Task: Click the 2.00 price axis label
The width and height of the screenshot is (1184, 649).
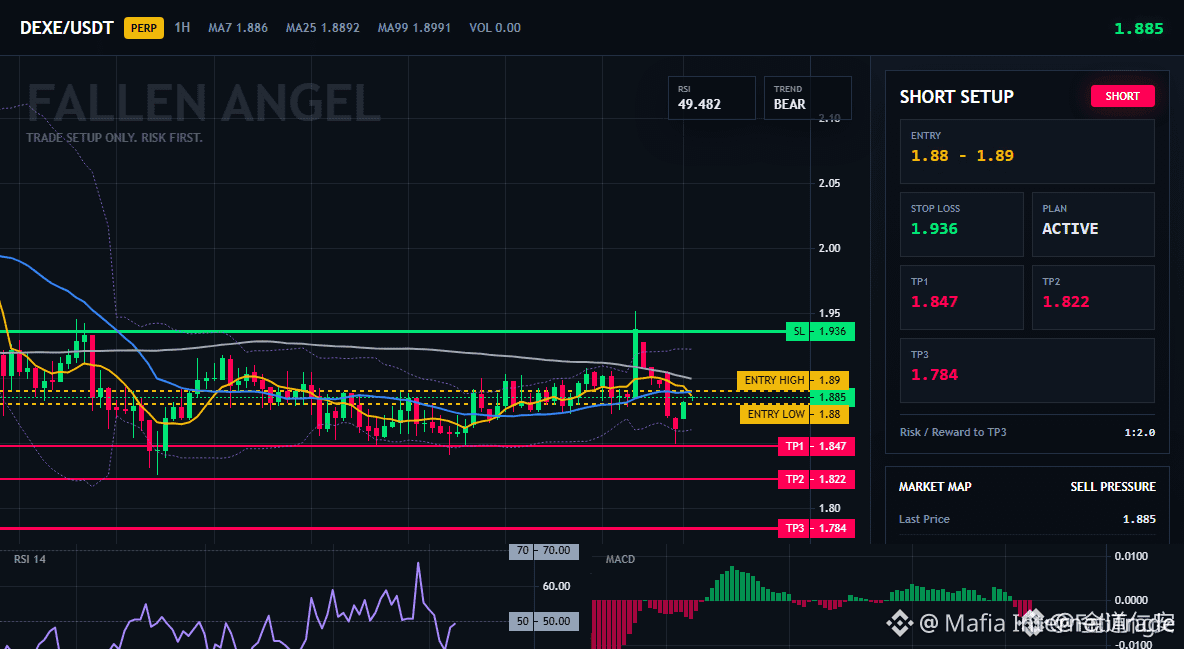Action: tap(829, 248)
